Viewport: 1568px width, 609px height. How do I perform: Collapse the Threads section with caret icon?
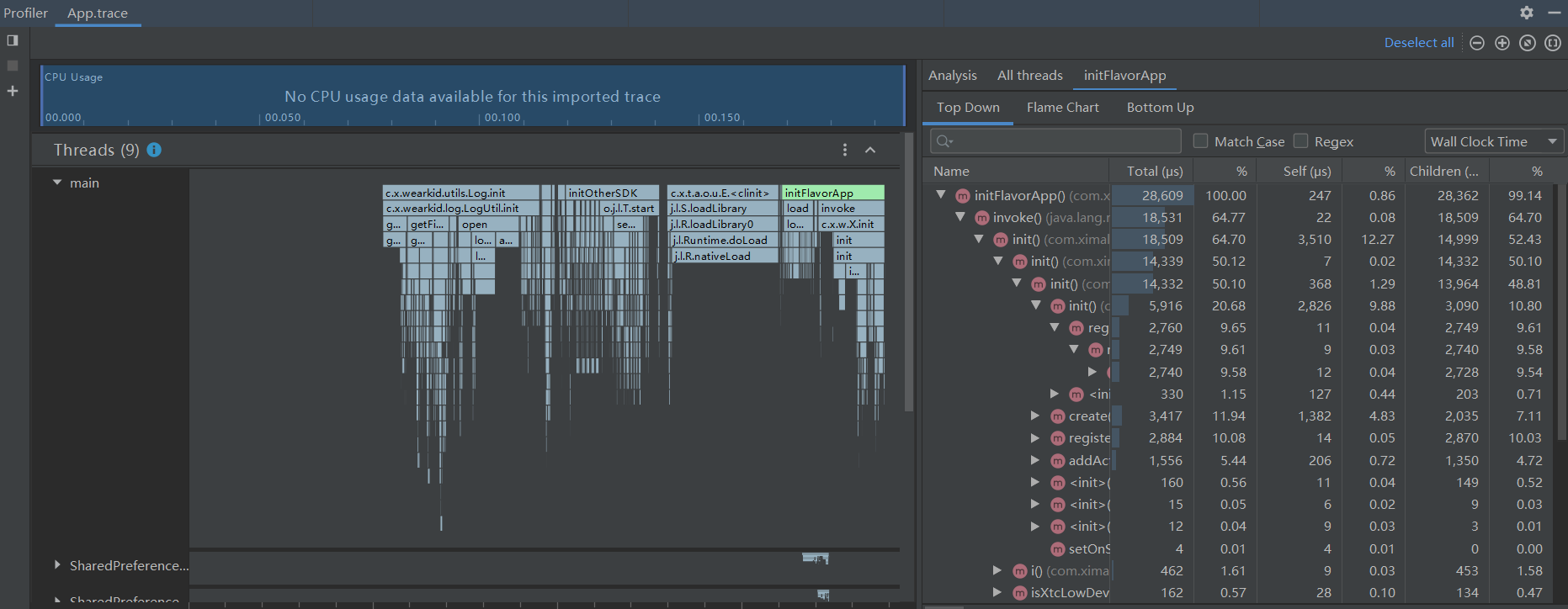pos(870,150)
